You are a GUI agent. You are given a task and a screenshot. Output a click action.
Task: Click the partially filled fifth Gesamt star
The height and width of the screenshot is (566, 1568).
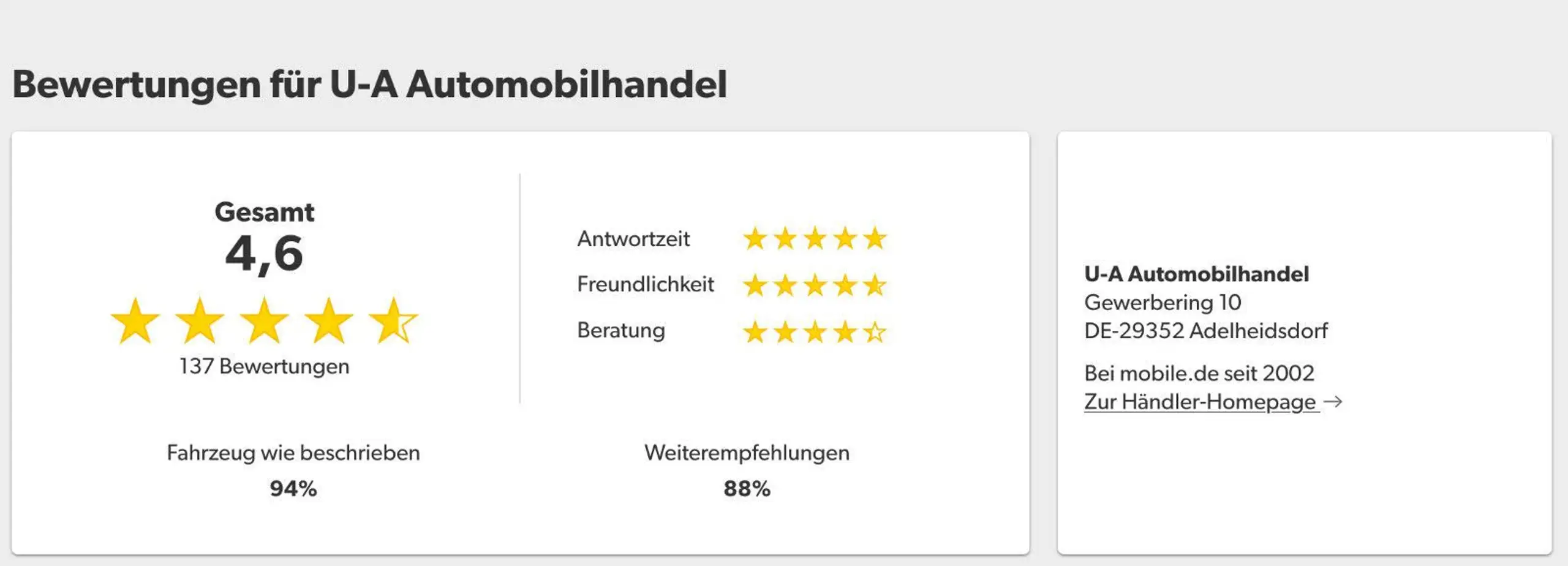(x=393, y=322)
